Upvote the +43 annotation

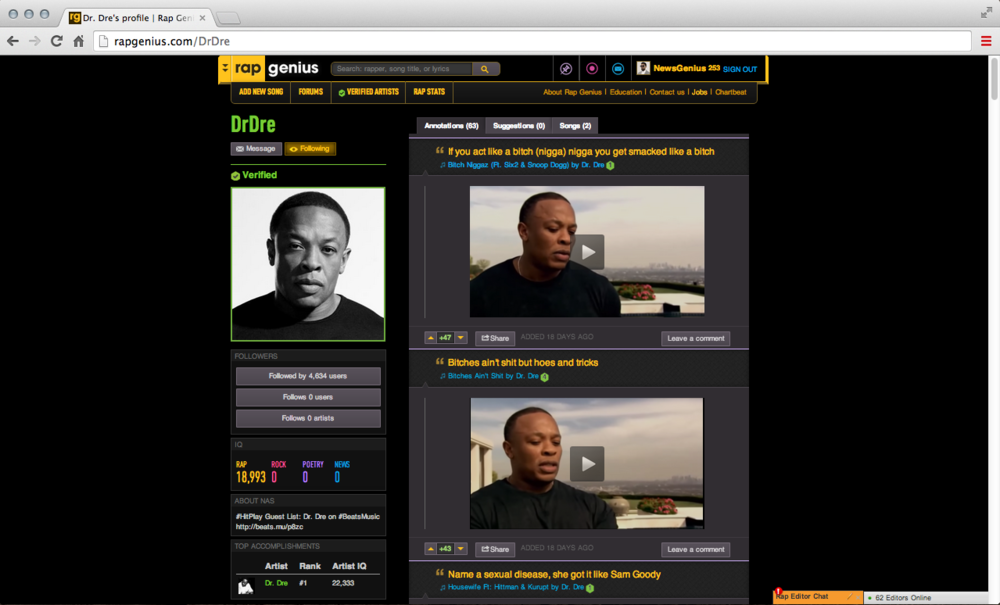430,549
